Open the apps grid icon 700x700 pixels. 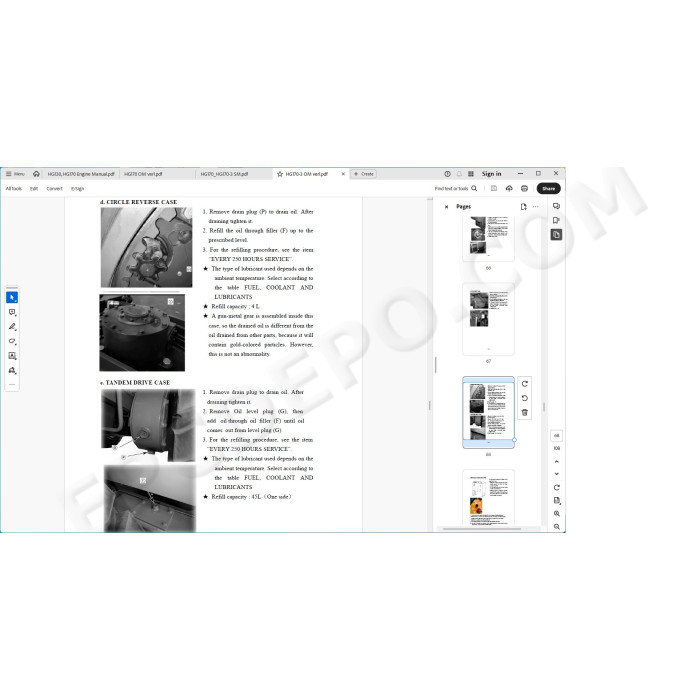[471, 174]
